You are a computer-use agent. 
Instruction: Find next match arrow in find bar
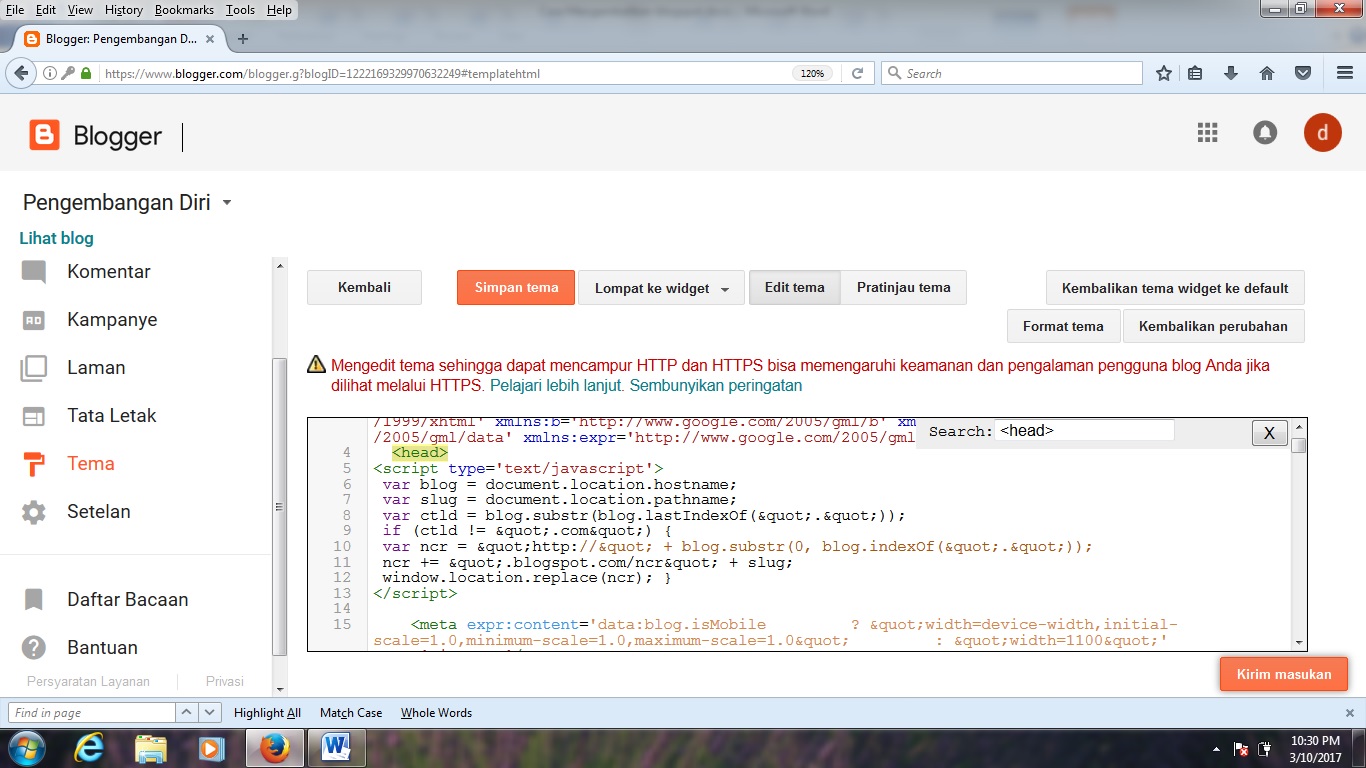pos(210,713)
